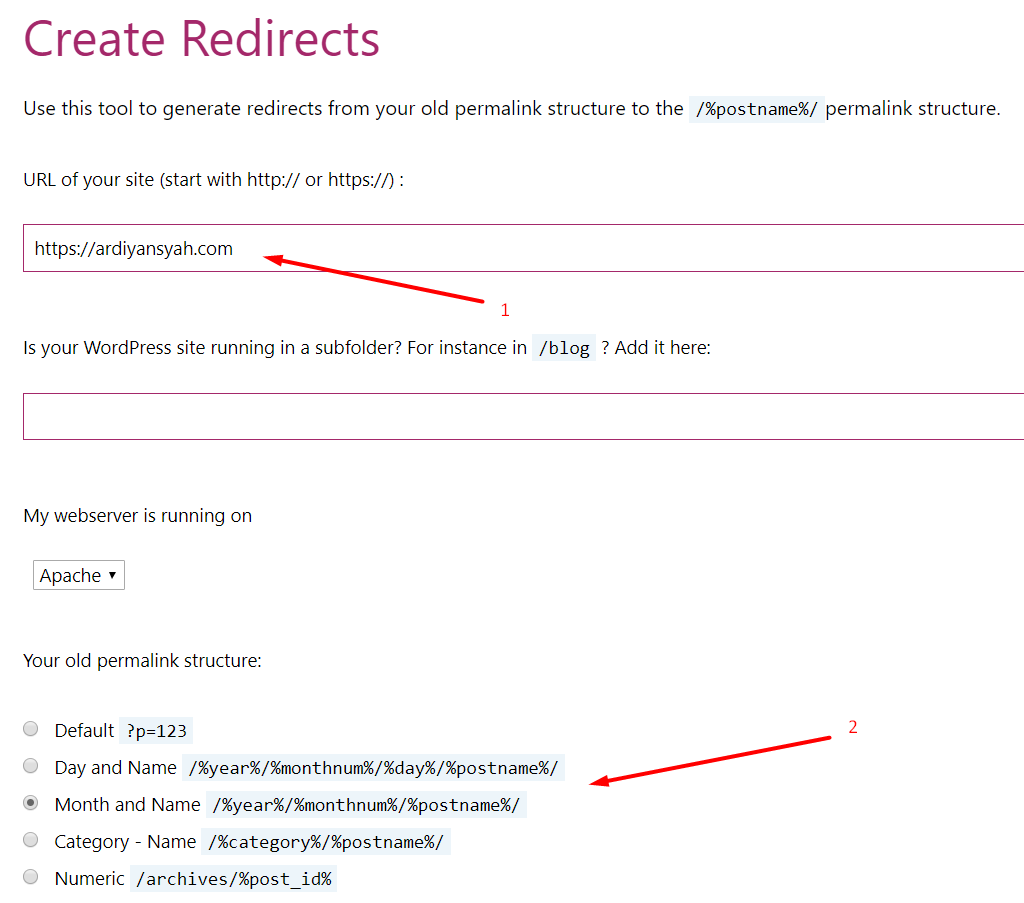Click the 'Month and Name' label text

tap(127, 805)
